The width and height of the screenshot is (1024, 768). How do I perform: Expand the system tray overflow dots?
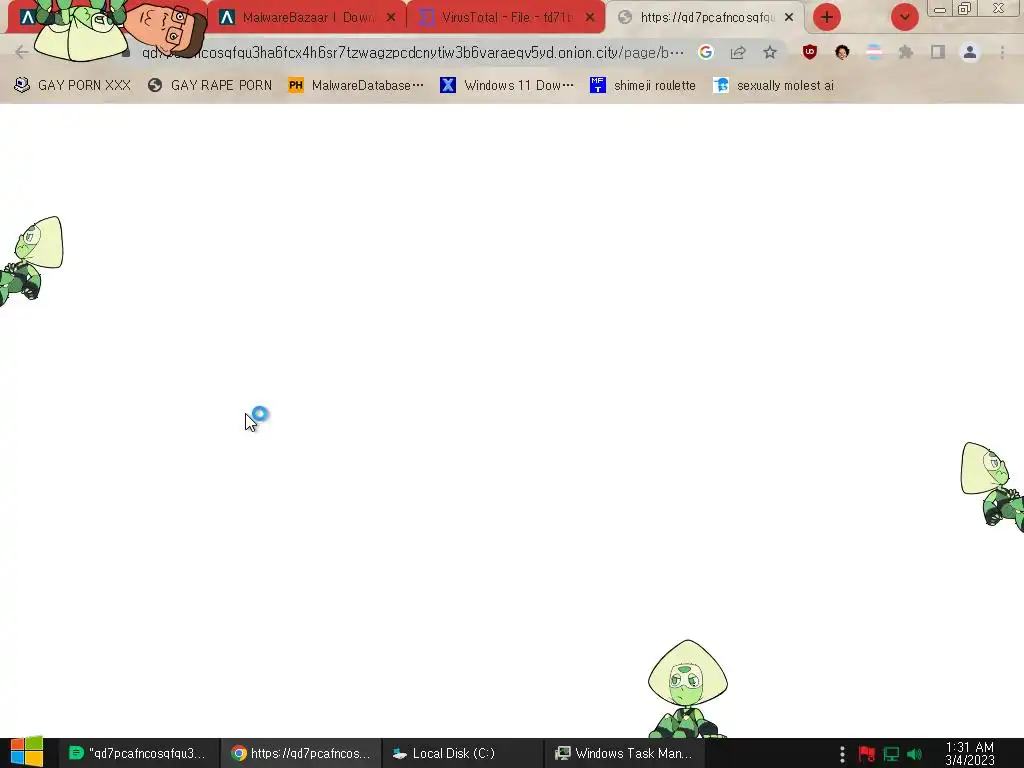(x=842, y=754)
